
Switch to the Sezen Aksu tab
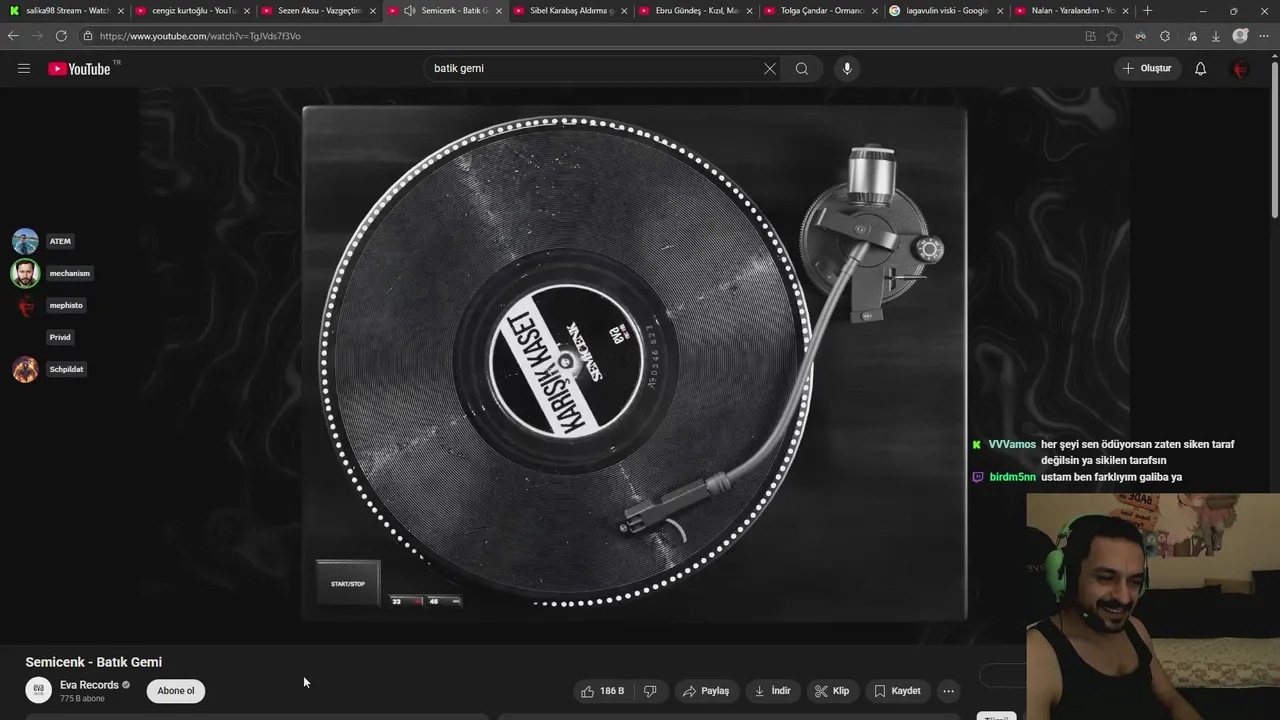coord(317,11)
